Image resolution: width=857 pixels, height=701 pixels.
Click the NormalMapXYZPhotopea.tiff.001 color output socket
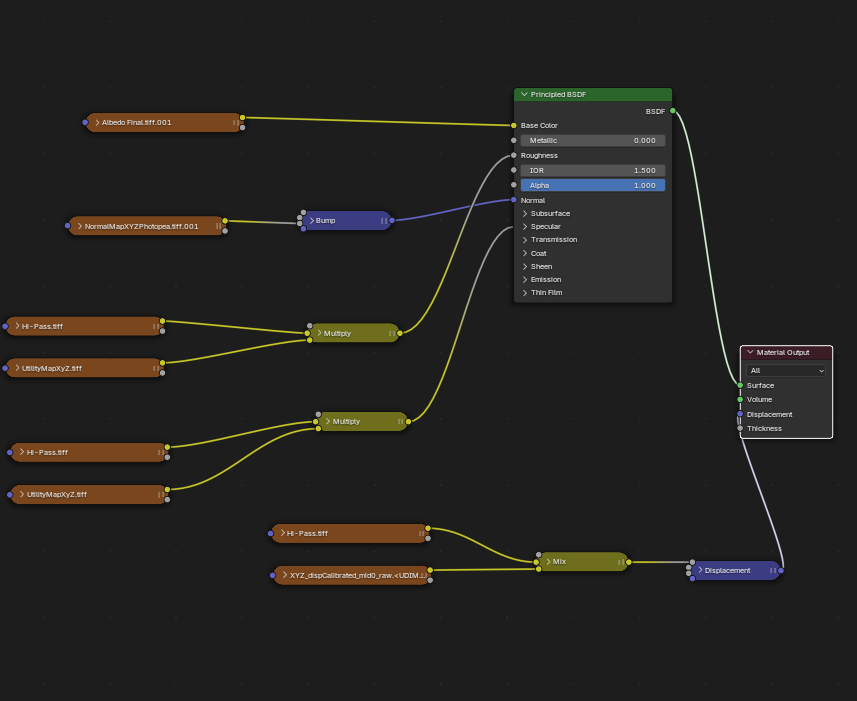tap(225, 221)
